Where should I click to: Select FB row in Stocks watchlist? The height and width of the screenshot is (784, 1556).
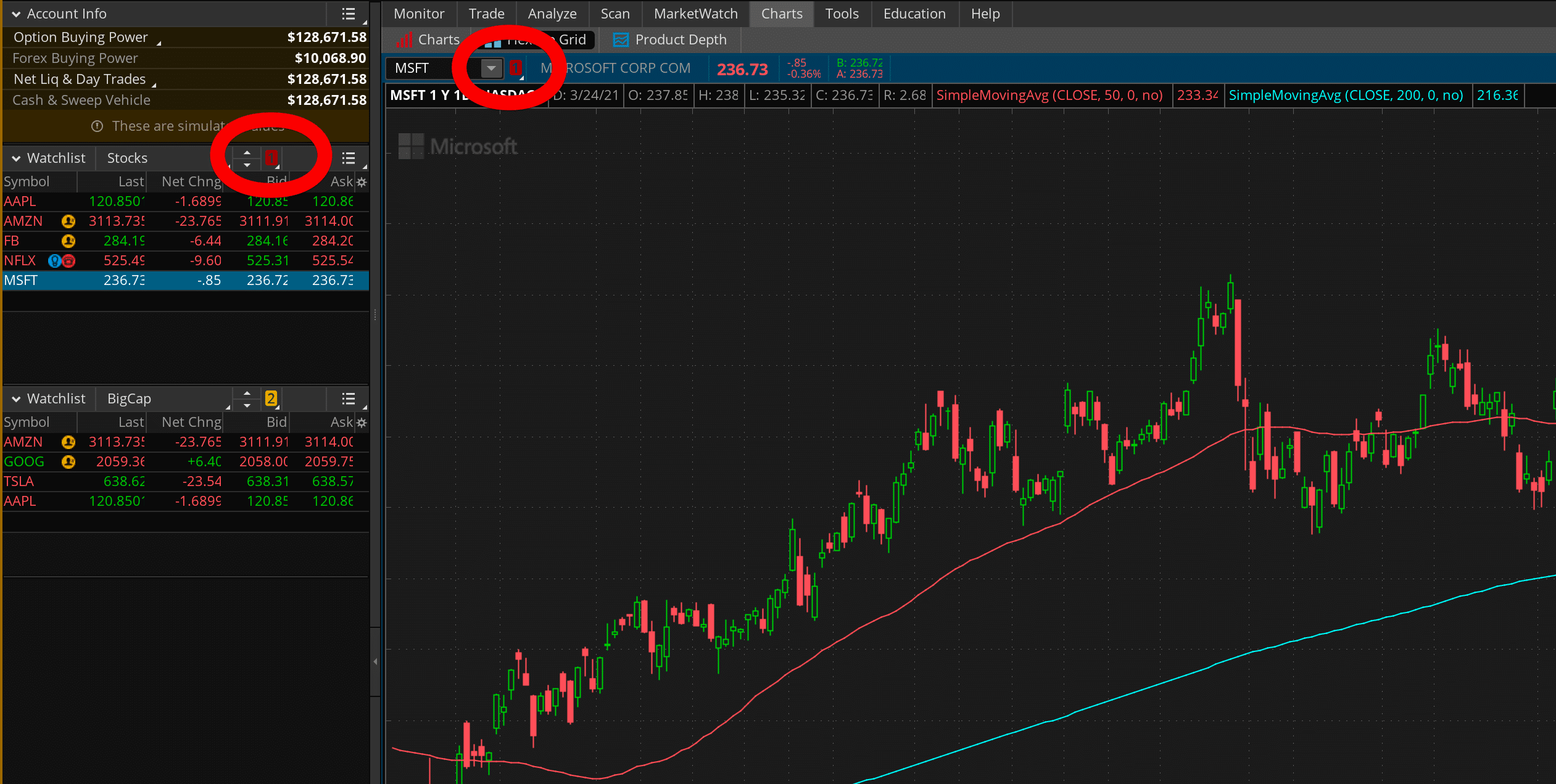185,241
